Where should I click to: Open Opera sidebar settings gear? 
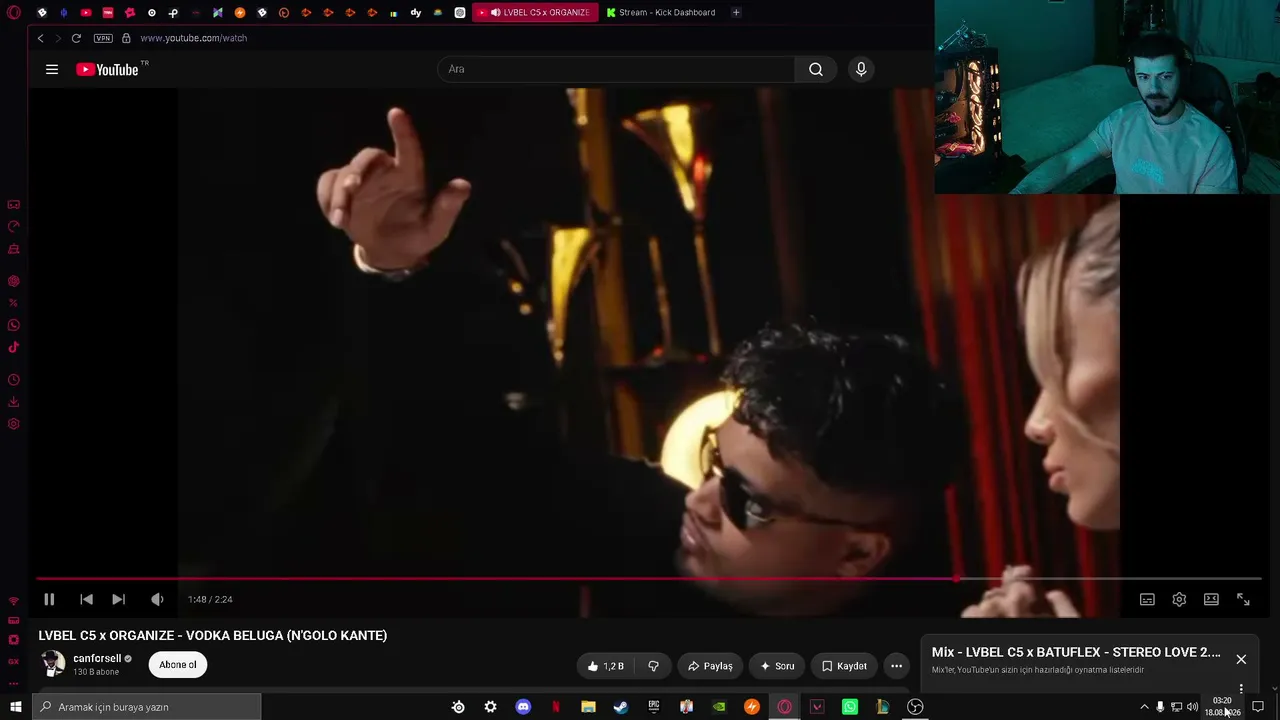pos(14,424)
